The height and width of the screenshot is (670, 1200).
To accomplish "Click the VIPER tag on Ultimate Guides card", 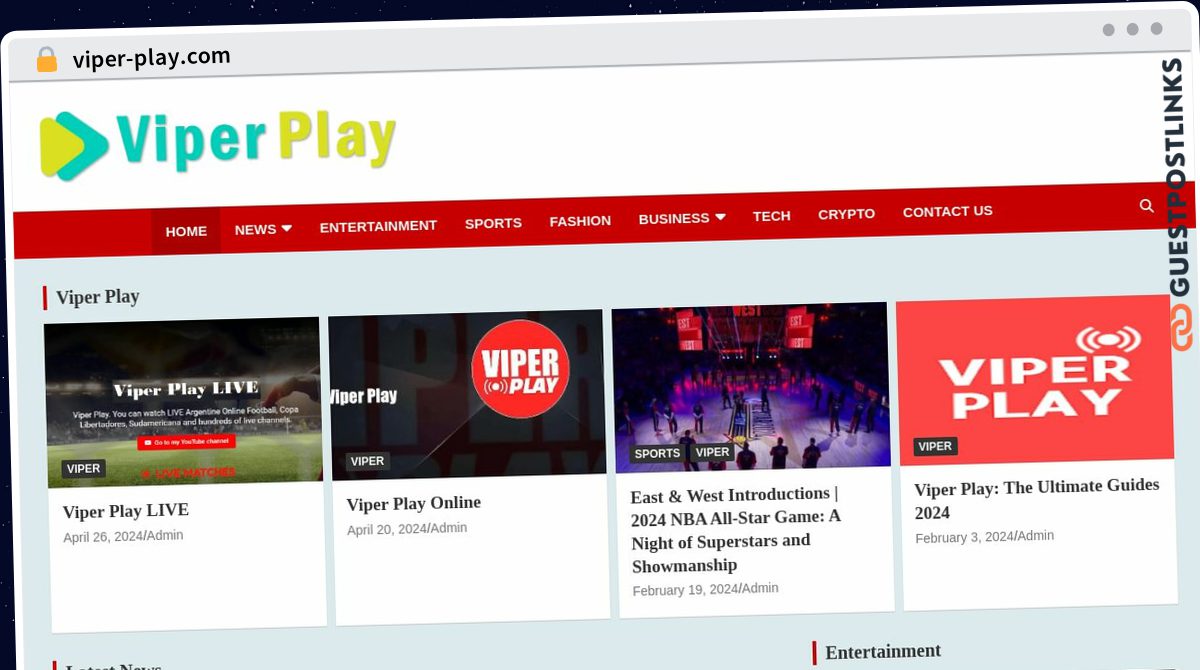I will [935, 446].
